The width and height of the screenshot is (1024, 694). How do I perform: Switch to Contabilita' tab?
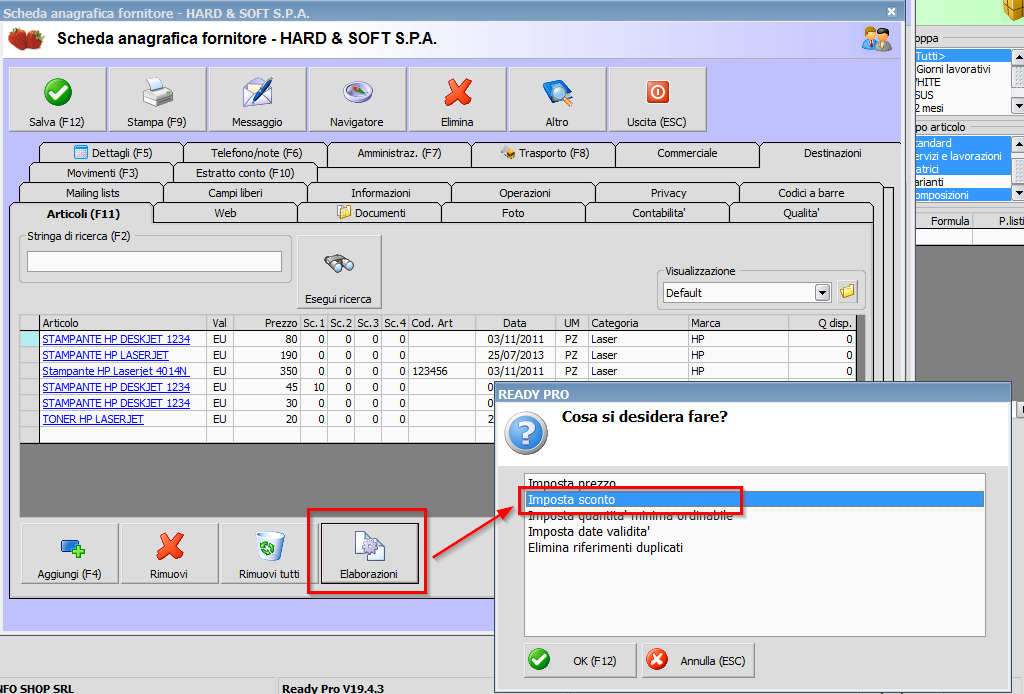[x=658, y=213]
